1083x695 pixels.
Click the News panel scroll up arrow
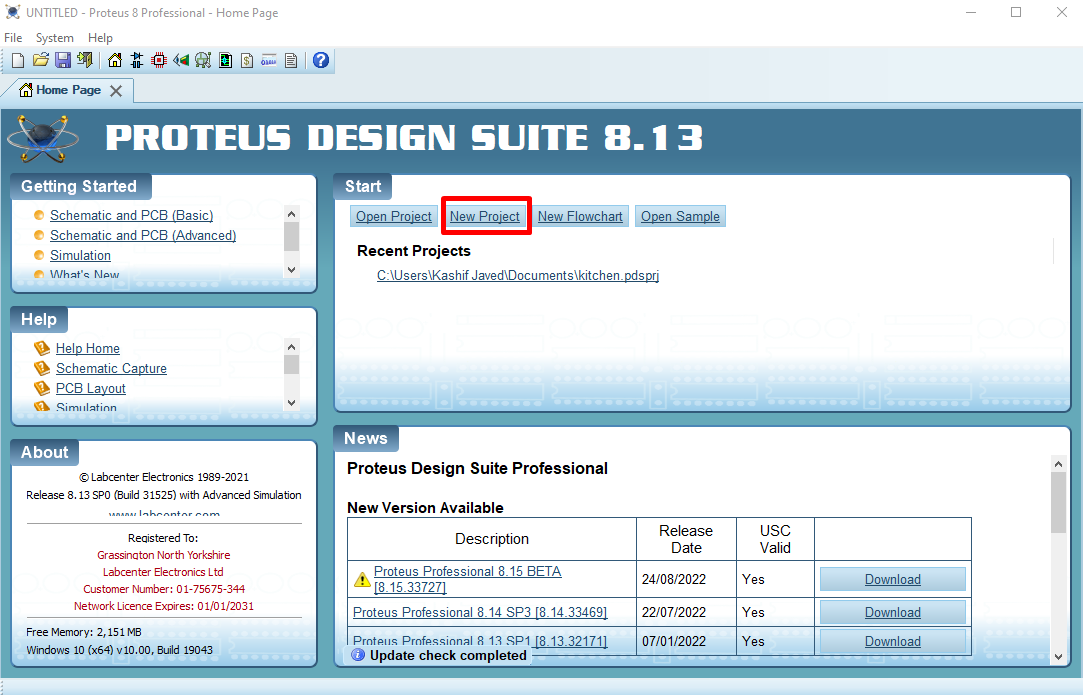tap(1058, 464)
